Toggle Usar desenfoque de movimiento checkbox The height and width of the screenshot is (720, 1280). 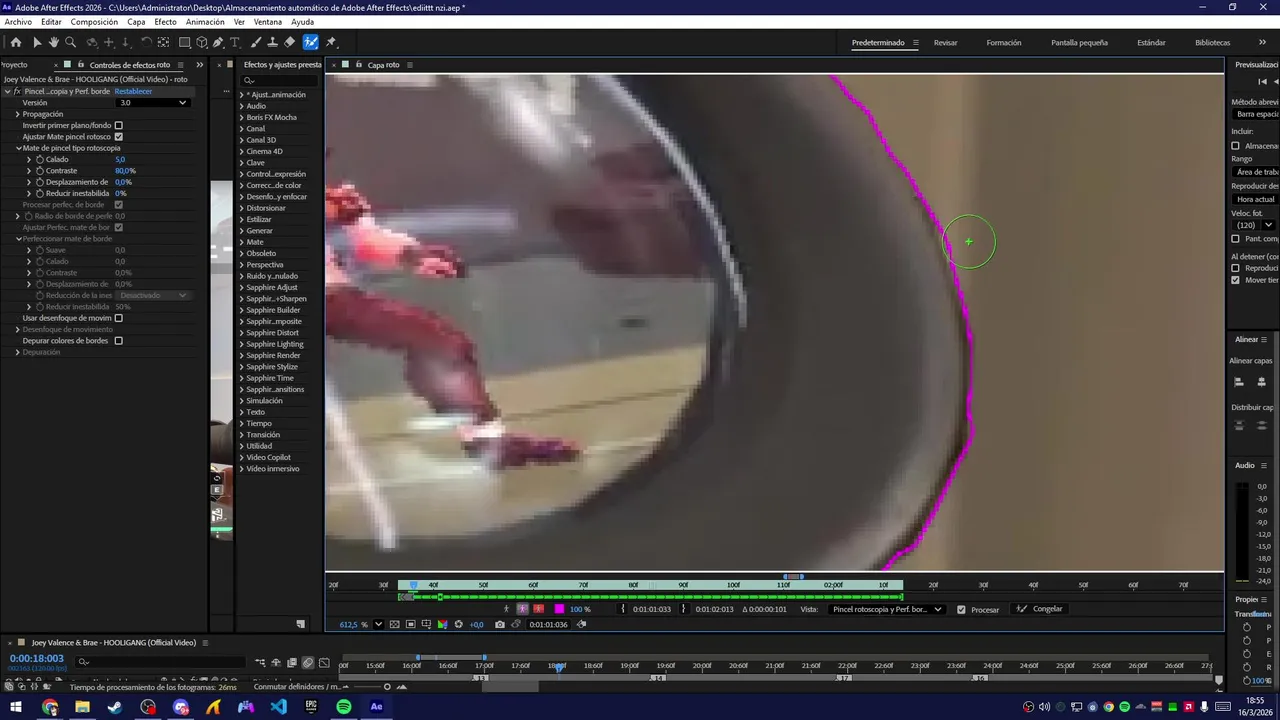point(118,318)
